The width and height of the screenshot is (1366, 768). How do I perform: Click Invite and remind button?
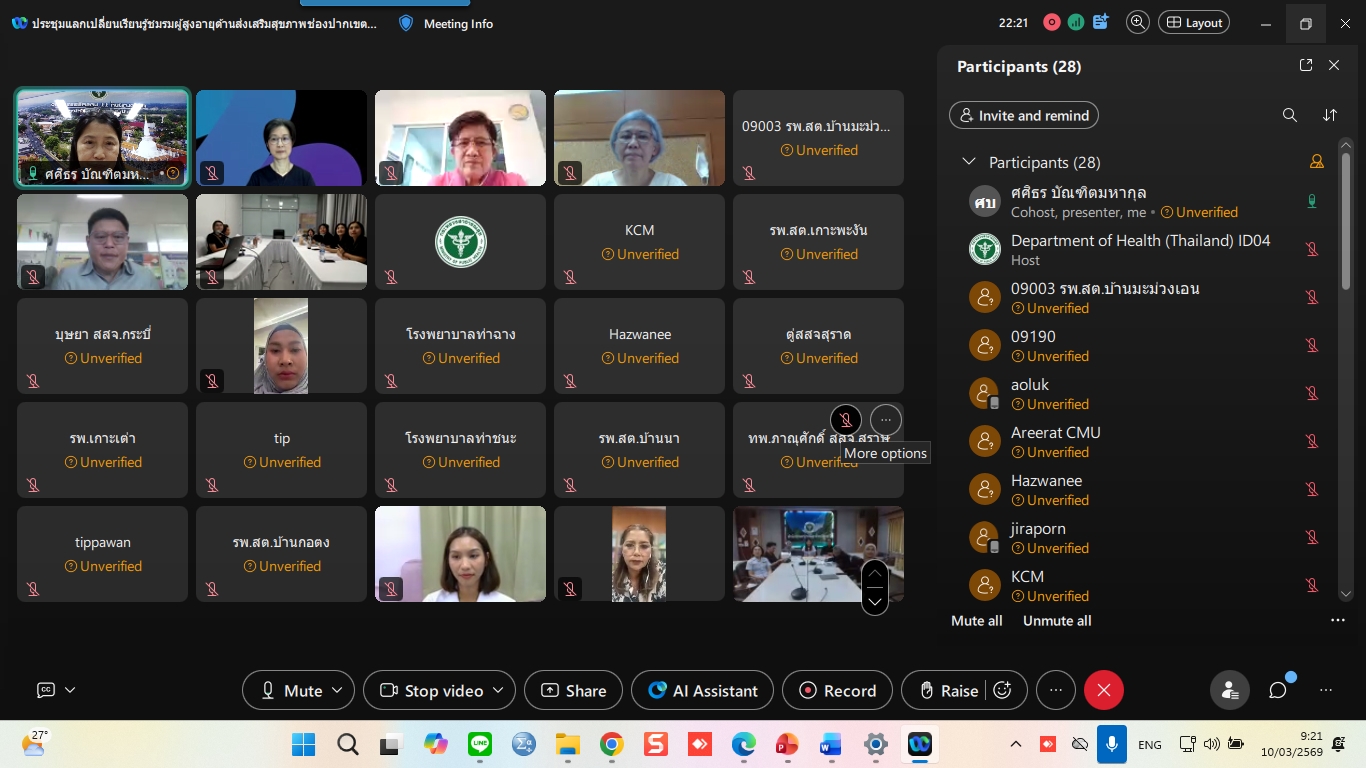point(1023,115)
